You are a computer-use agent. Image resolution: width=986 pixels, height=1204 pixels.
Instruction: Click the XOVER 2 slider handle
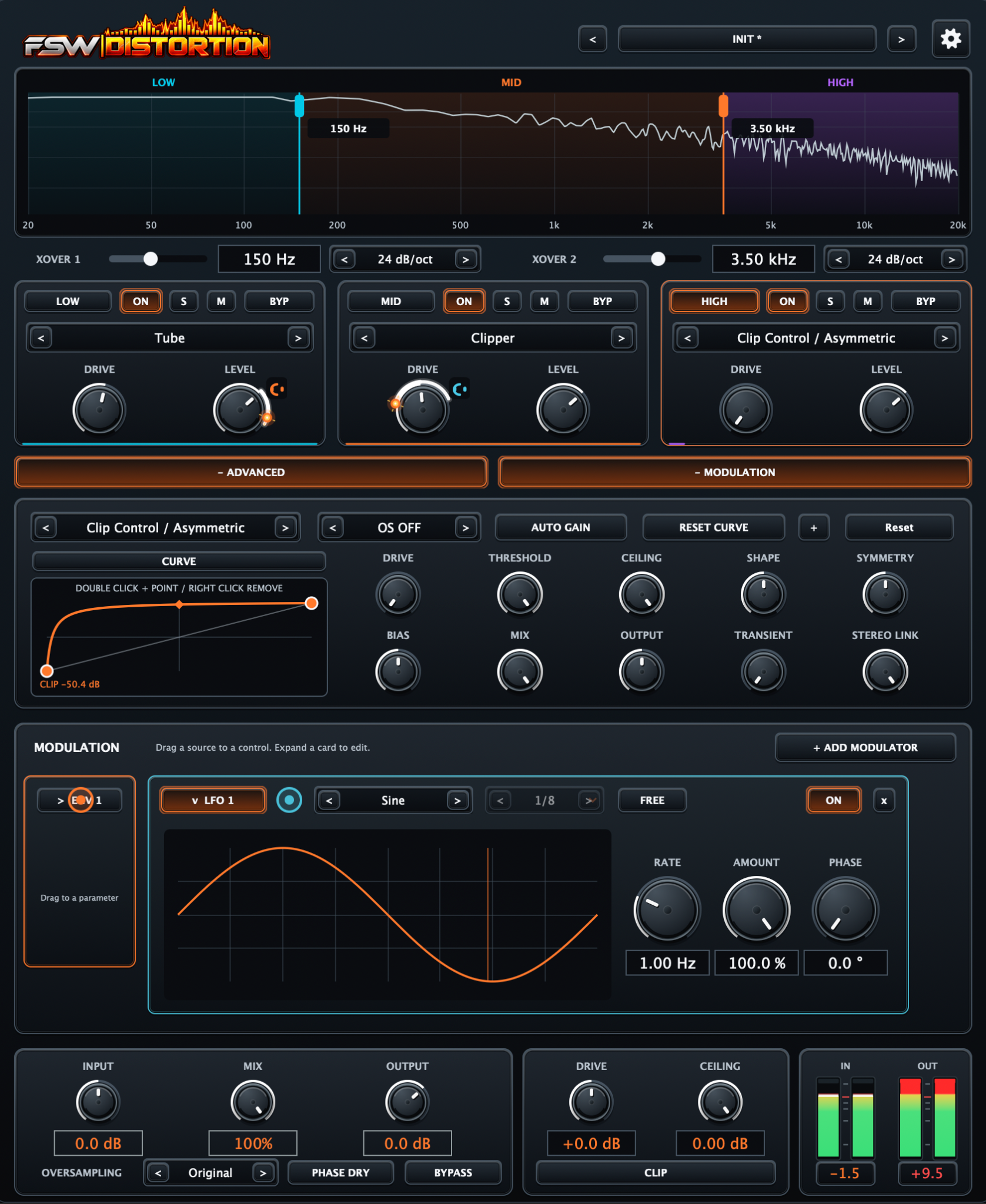(658, 259)
